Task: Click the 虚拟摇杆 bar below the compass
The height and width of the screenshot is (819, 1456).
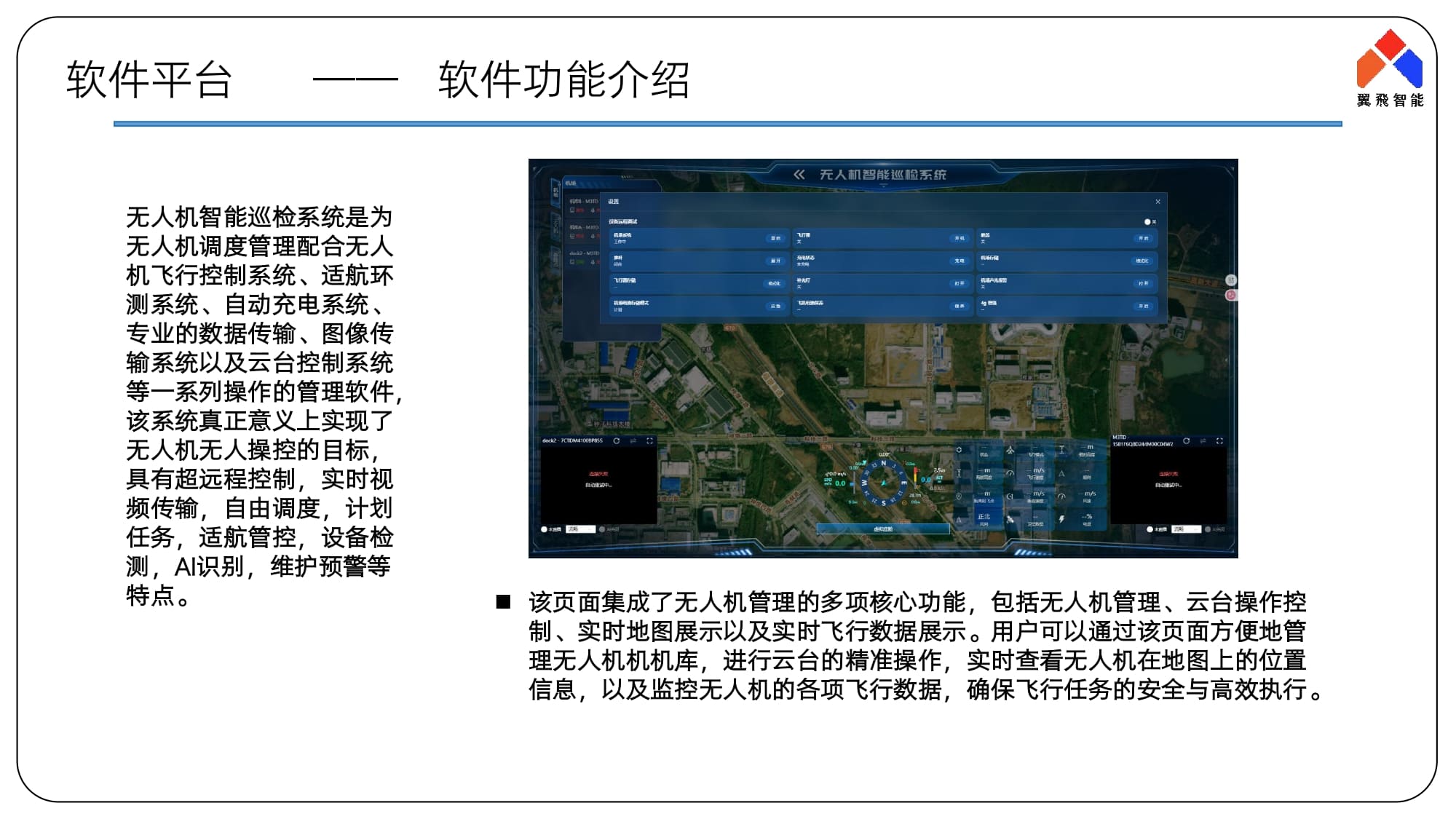Action: [883, 529]
